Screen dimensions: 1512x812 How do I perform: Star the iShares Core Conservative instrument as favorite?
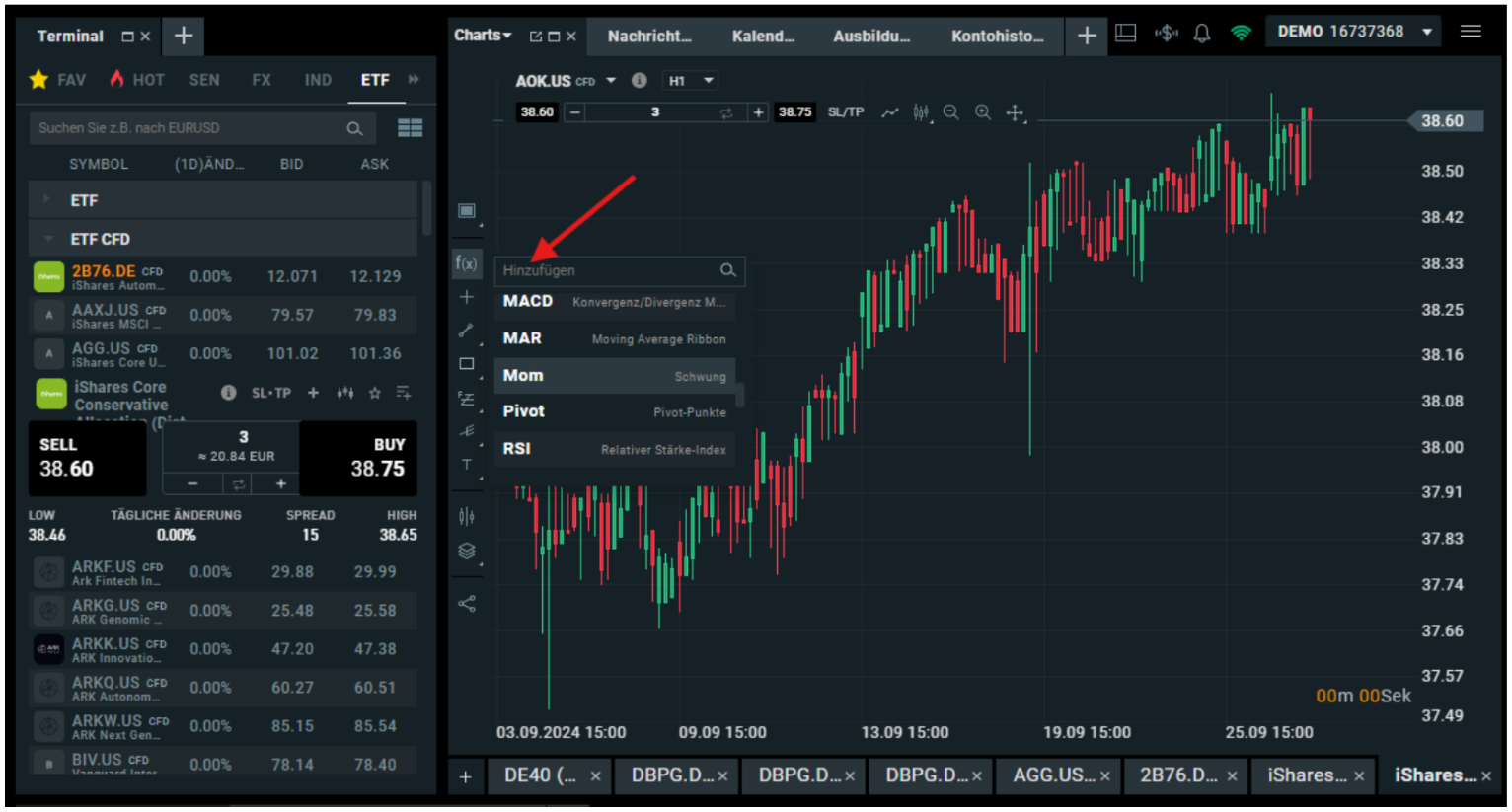point(377,392)
